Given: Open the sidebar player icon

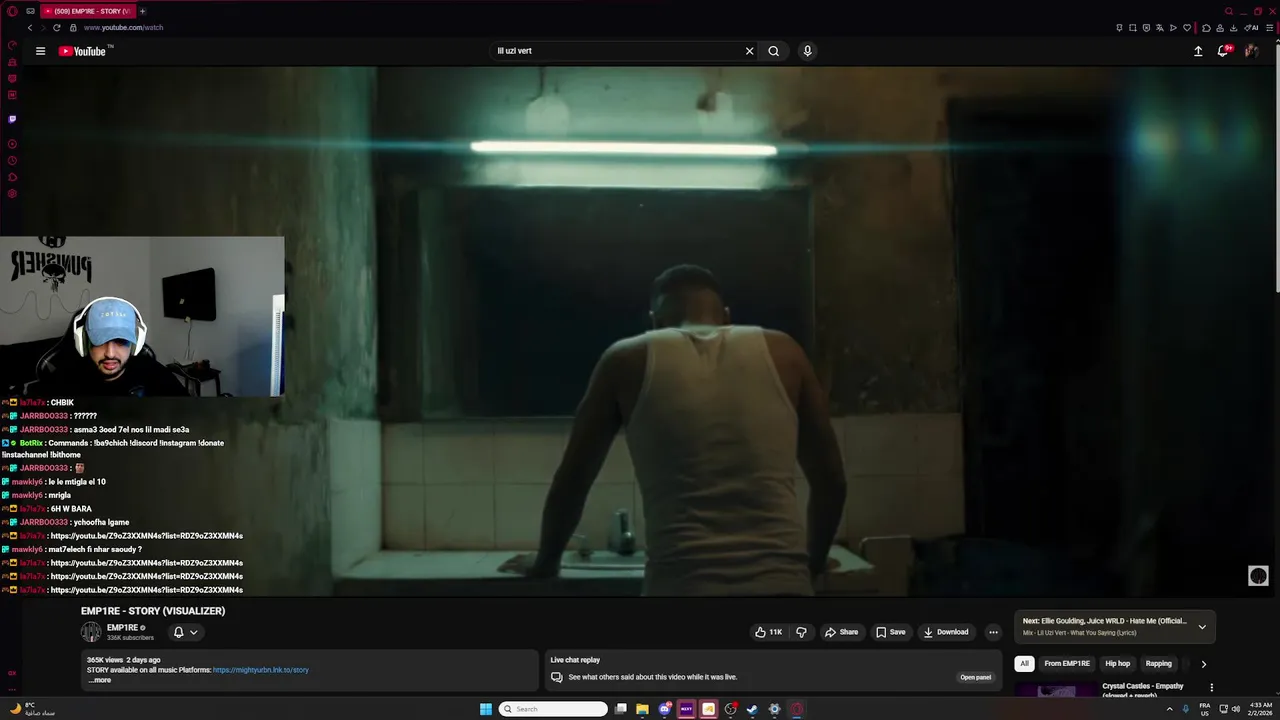Looking at the screenshot, I should (x=12, y=143).
